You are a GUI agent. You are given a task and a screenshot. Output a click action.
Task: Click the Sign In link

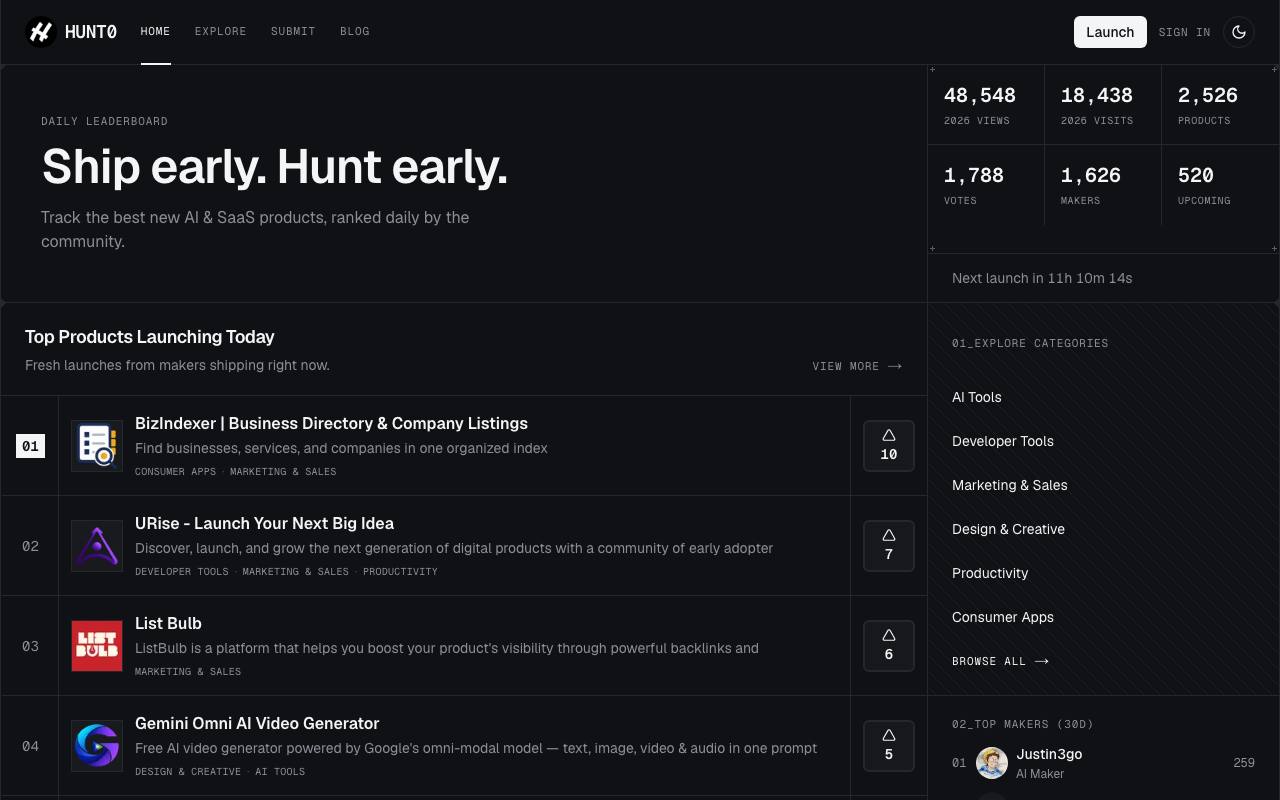[x=1184, y=32]
